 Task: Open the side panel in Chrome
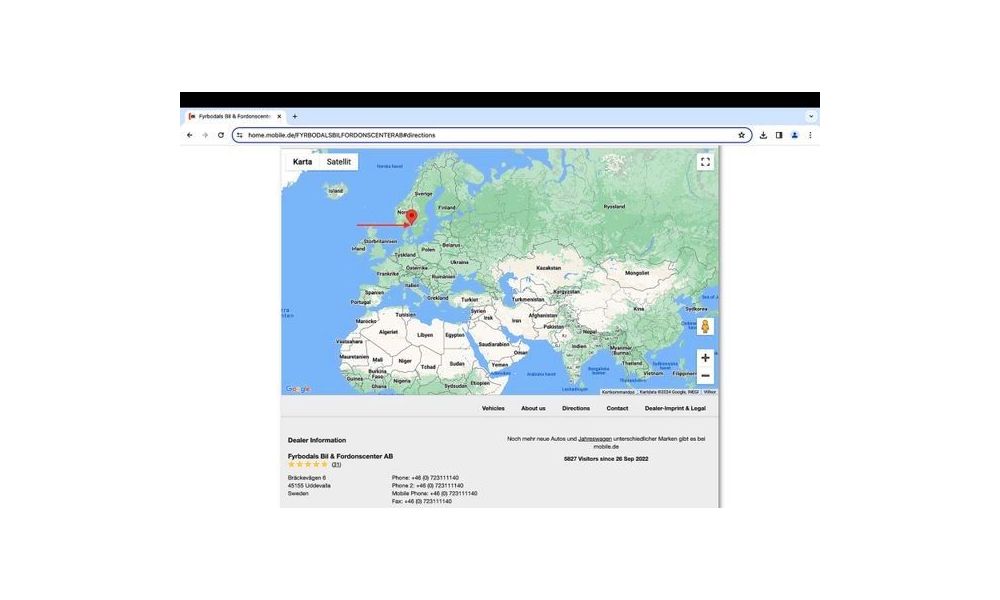click(x=779, y=135)
